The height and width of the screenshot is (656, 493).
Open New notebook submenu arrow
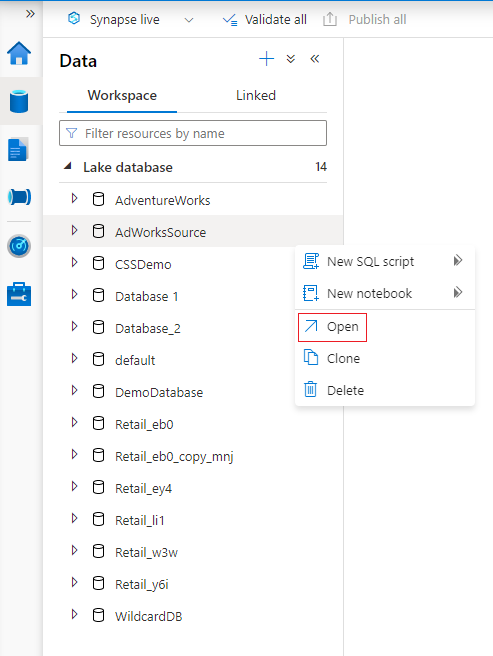point(458,292)
